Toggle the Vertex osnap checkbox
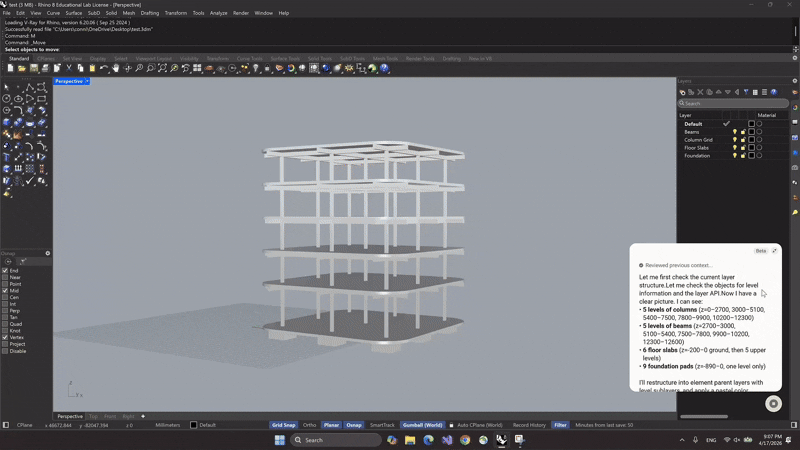Screen dimensions: 800x450 click(x=5, y=337)
